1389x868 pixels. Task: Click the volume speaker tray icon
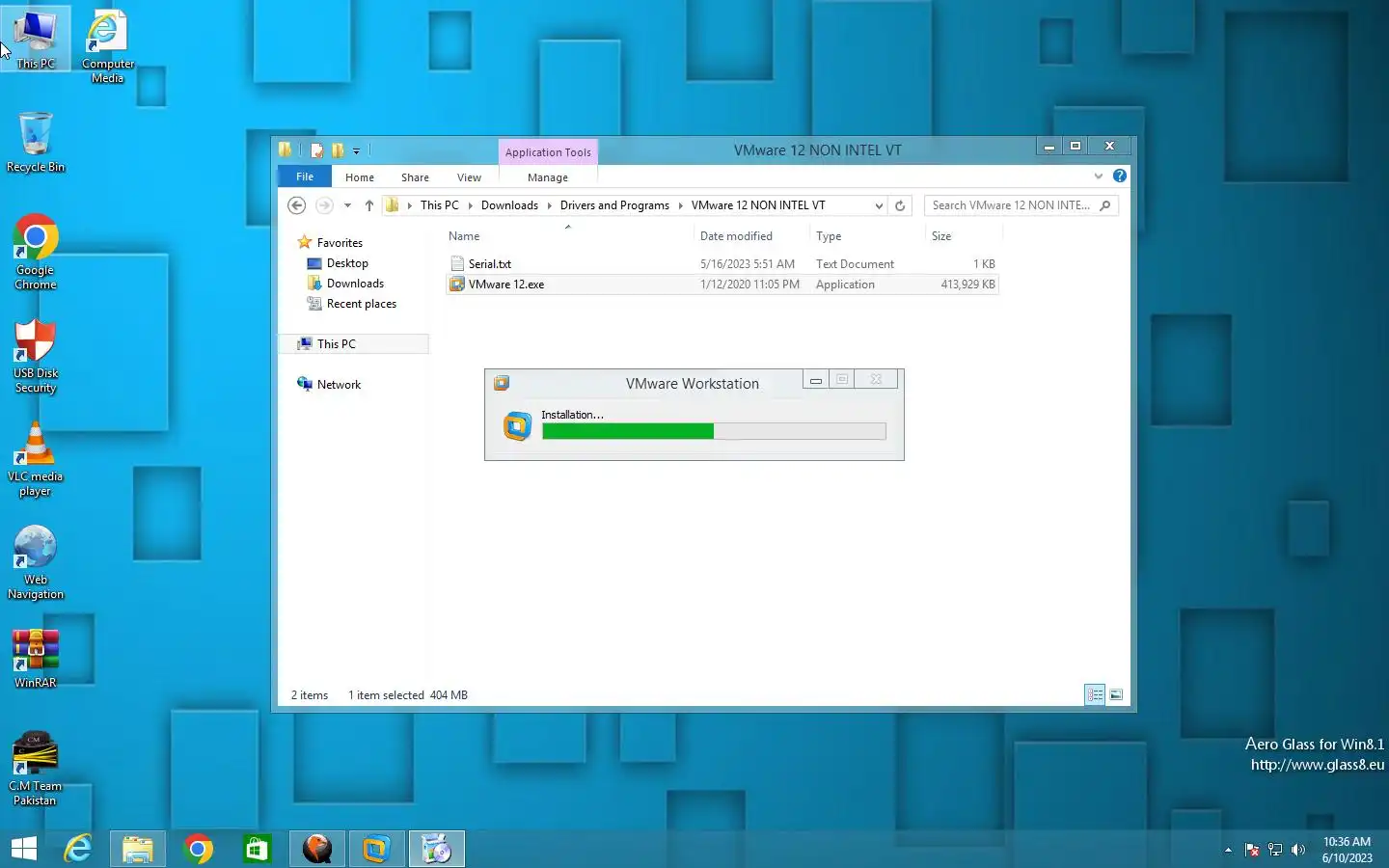[1298, 850]
